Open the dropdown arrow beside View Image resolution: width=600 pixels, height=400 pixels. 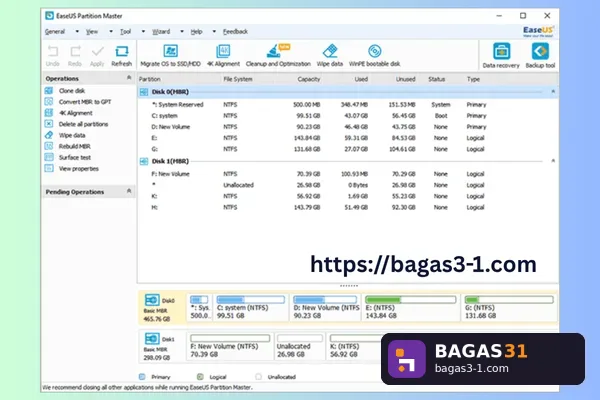pyautogui.click(x=111, y=31)
